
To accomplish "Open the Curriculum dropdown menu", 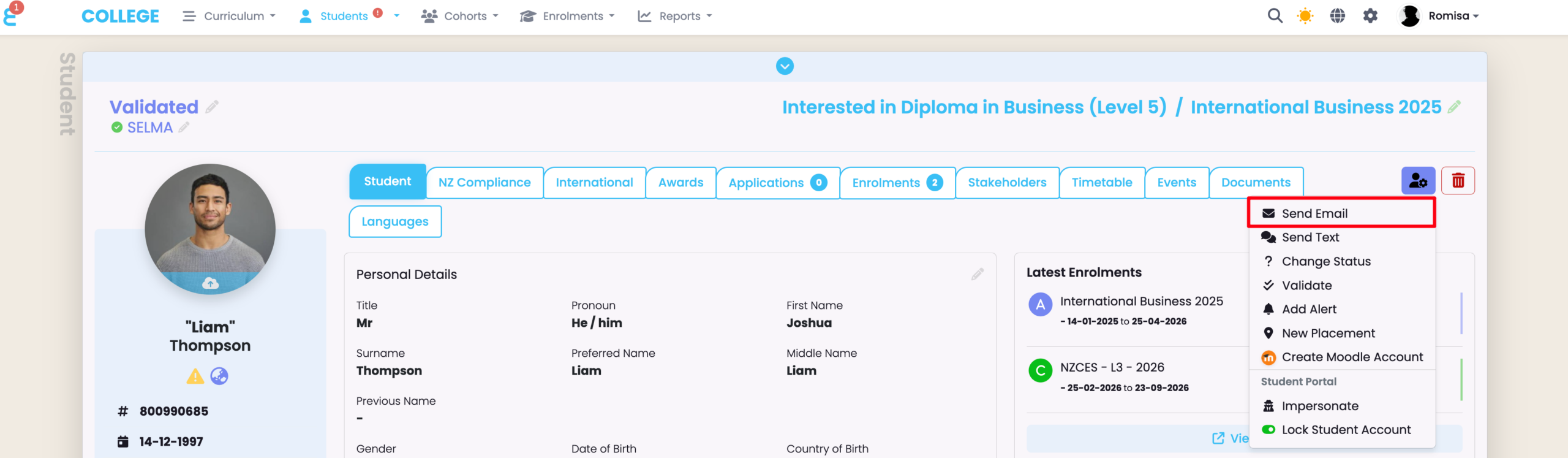I will pyautogui.click(x=230, y=16).
